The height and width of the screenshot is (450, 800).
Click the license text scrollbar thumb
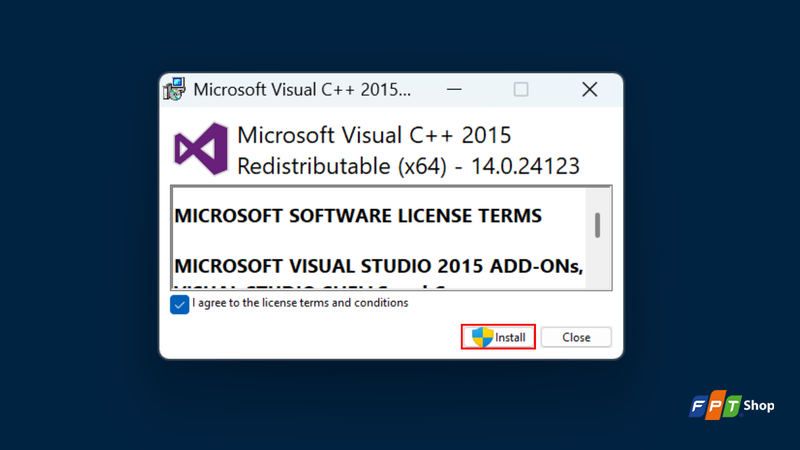[x=597, y=225]
